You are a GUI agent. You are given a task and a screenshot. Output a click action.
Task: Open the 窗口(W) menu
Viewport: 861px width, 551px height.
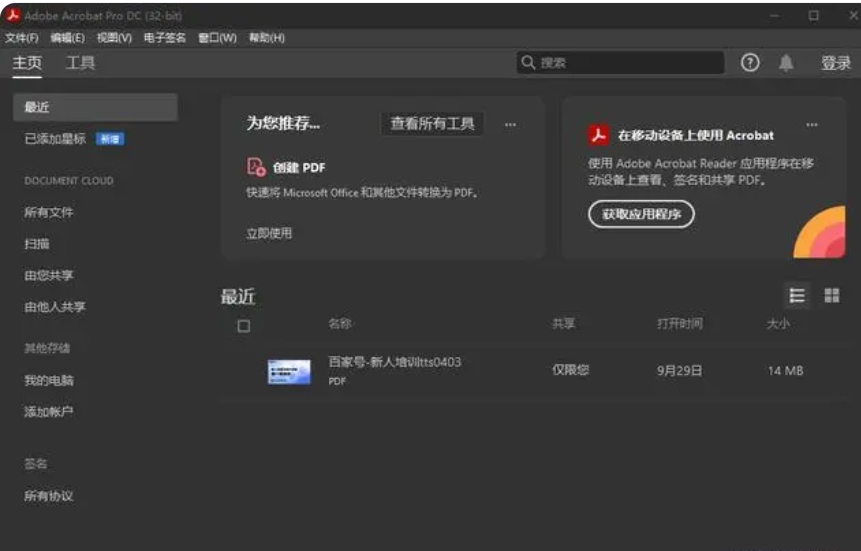tap(217, 38)
